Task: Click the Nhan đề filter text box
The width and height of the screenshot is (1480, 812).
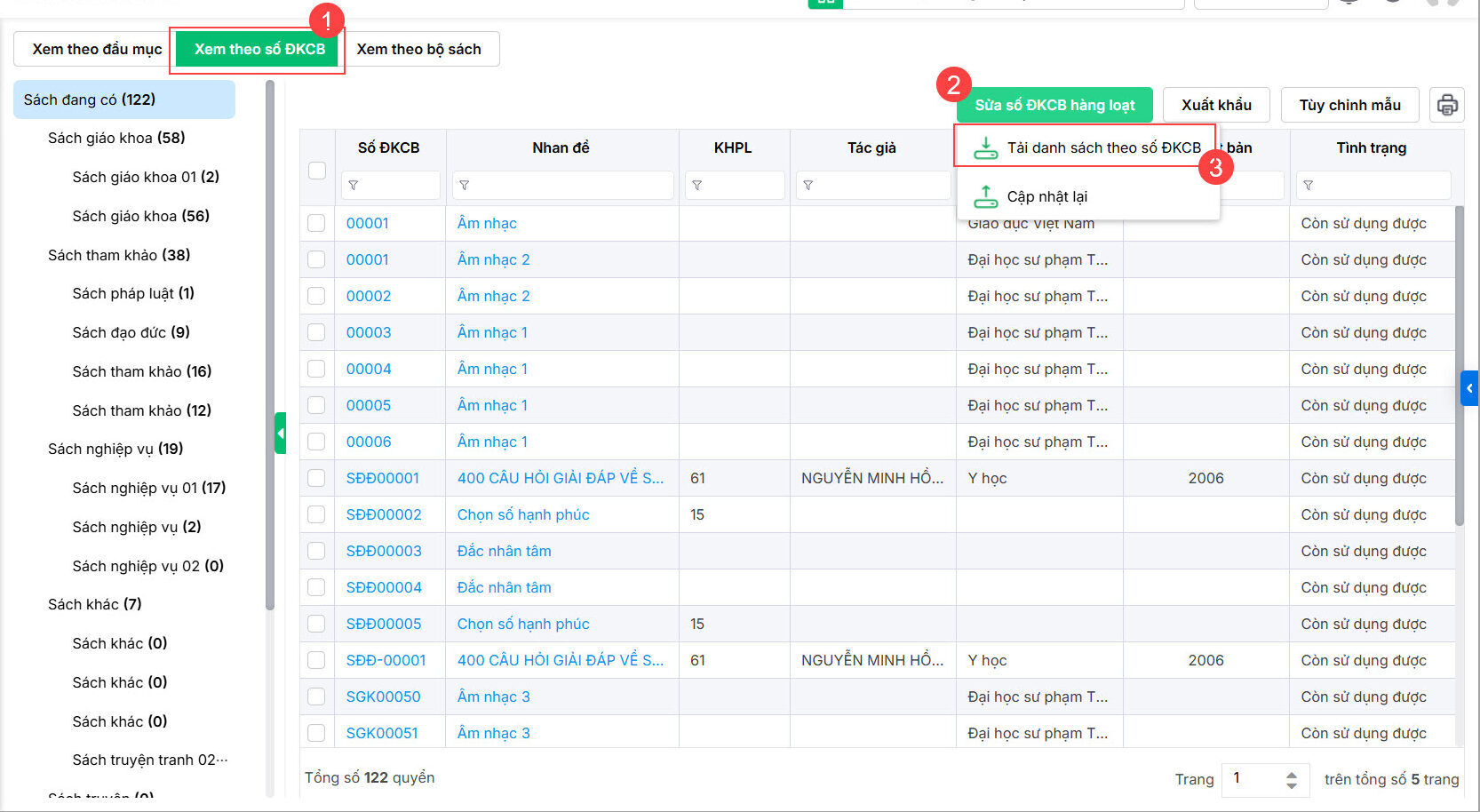Action: [x=563, y=185]
